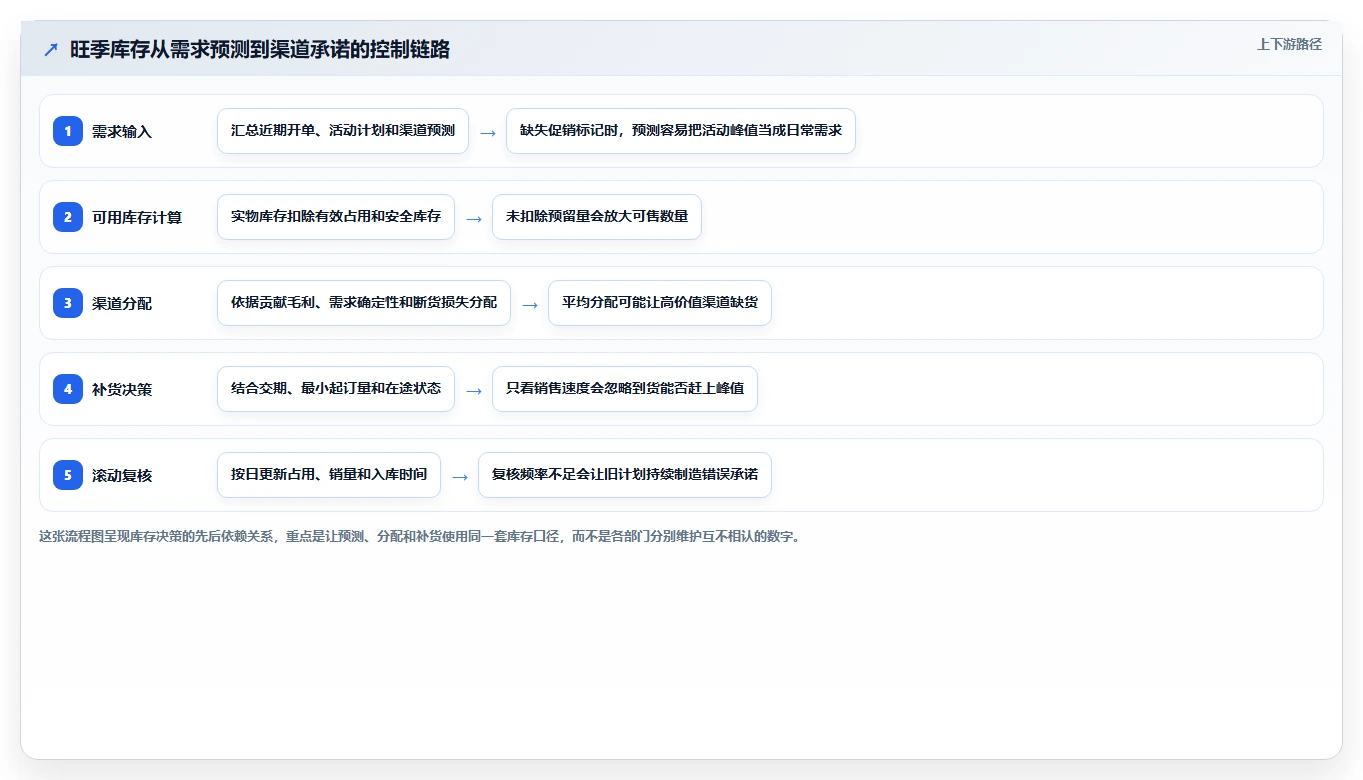Screen dimensions: 1363x780
Task: Open the 缺失促销标记时 risk box
Action: tap(681, 131)
